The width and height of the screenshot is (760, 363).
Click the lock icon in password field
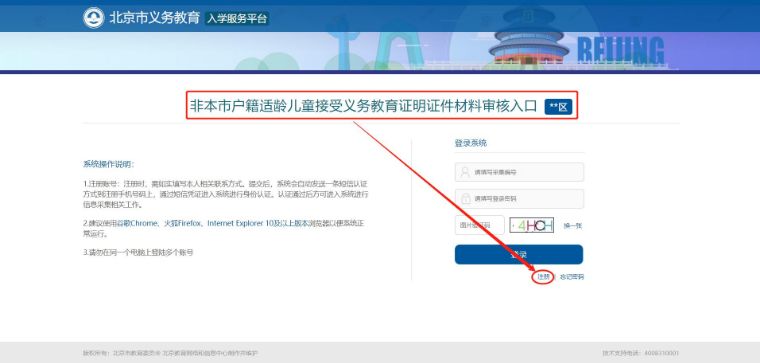[x=465, y=199]
